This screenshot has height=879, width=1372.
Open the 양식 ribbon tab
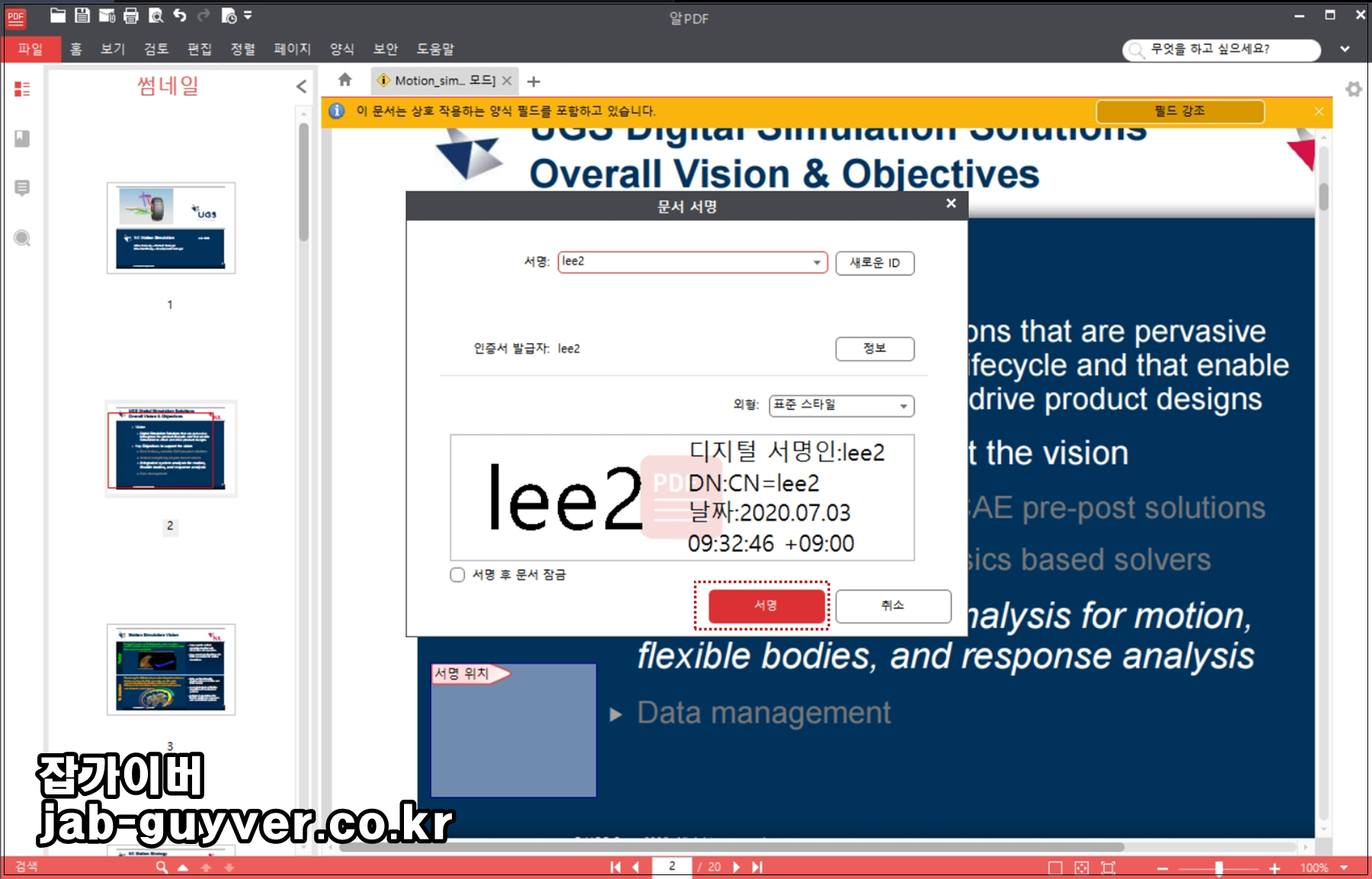tap(342, 49)
